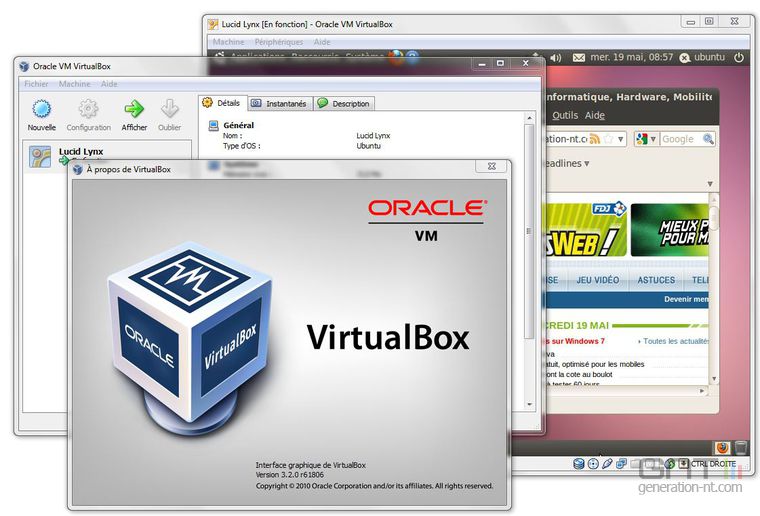Click the volume speaker icon in Ubuntu panel

(x=556, y=58)
